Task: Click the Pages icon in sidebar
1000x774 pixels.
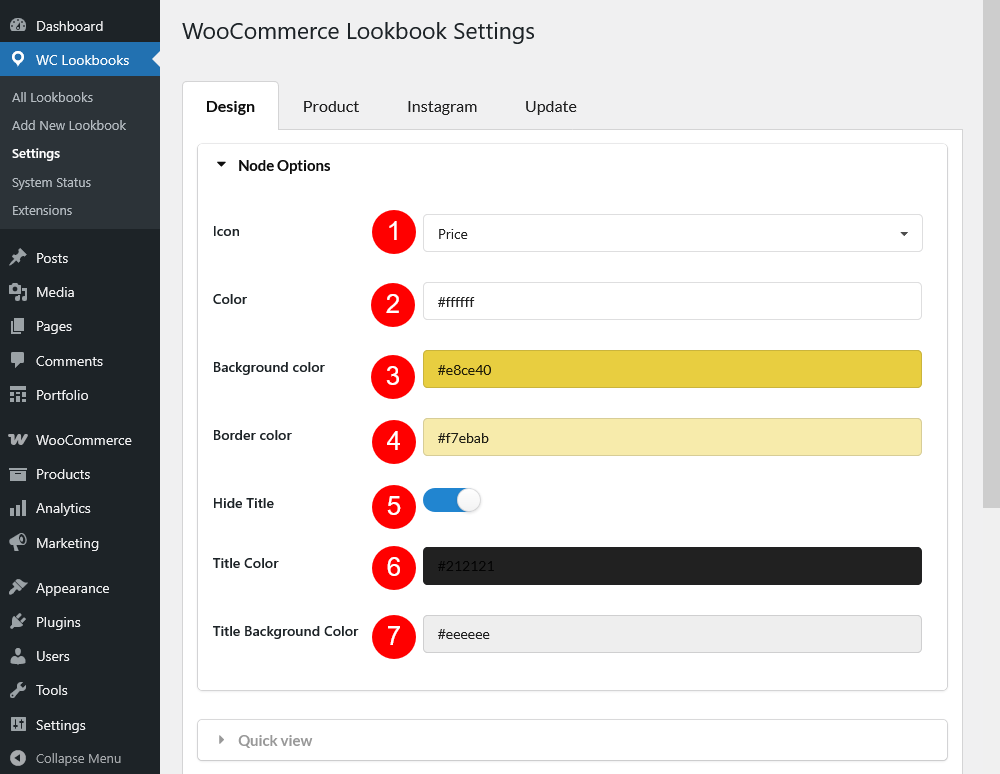Action: point(18,326)
